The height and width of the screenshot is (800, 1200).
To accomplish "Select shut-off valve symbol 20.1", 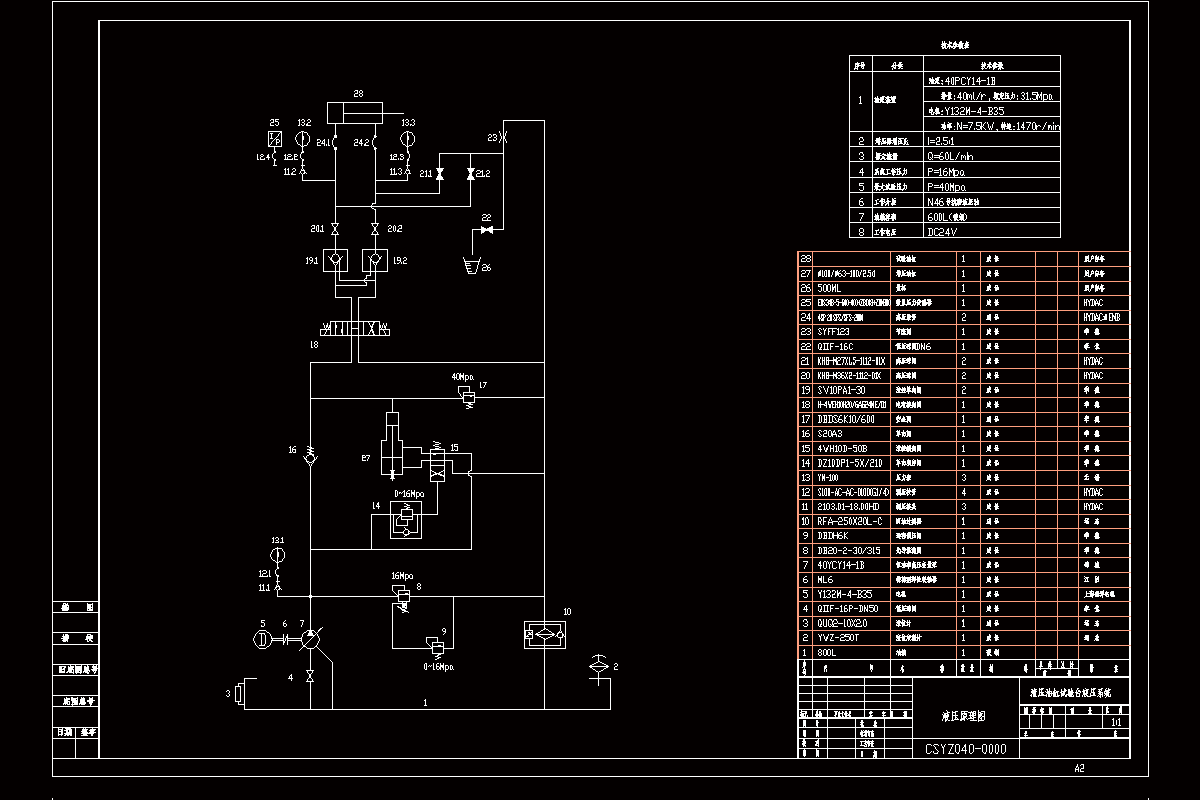I will point(334,229).
